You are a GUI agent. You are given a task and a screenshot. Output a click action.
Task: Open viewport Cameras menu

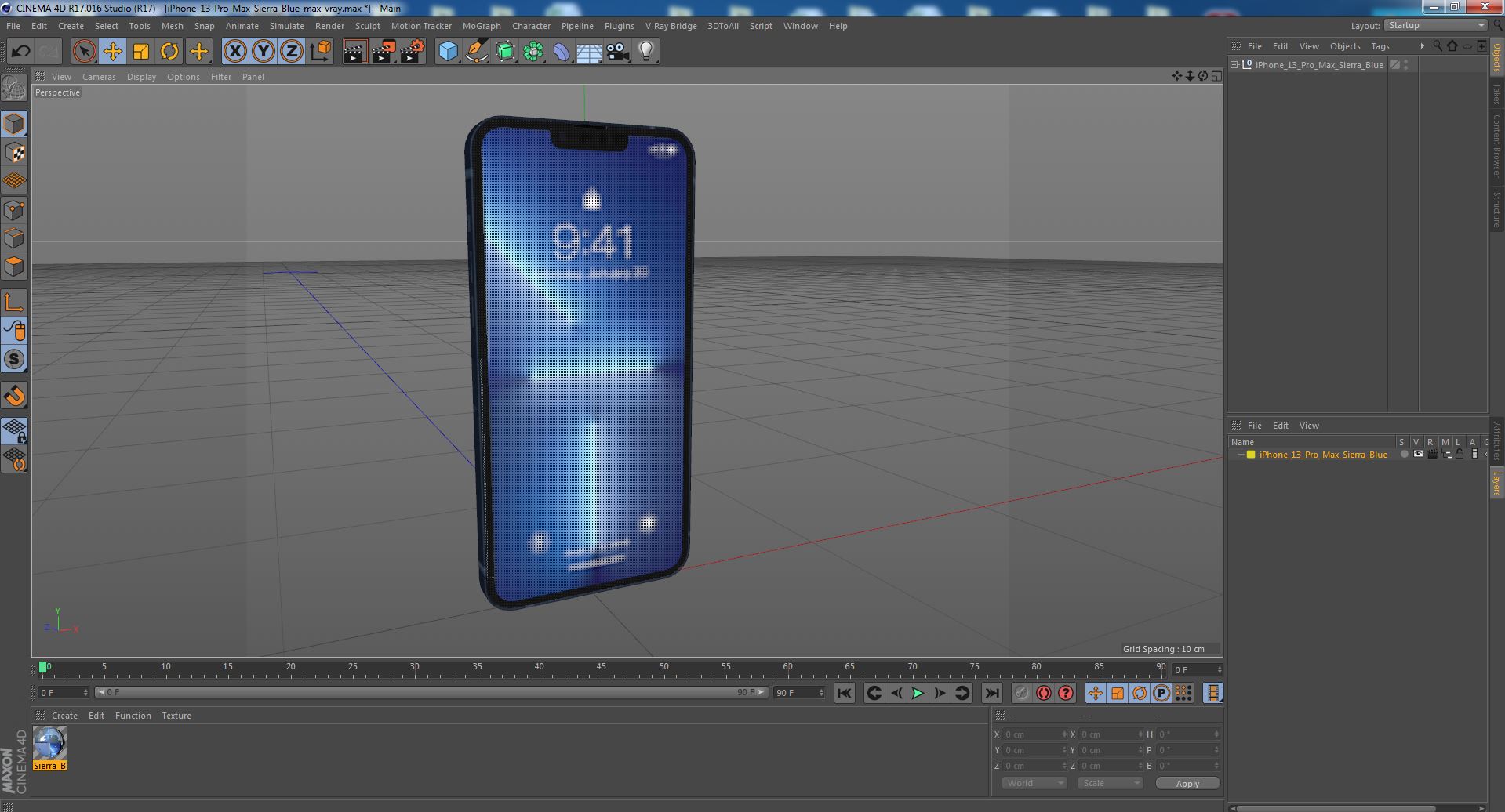99,77
